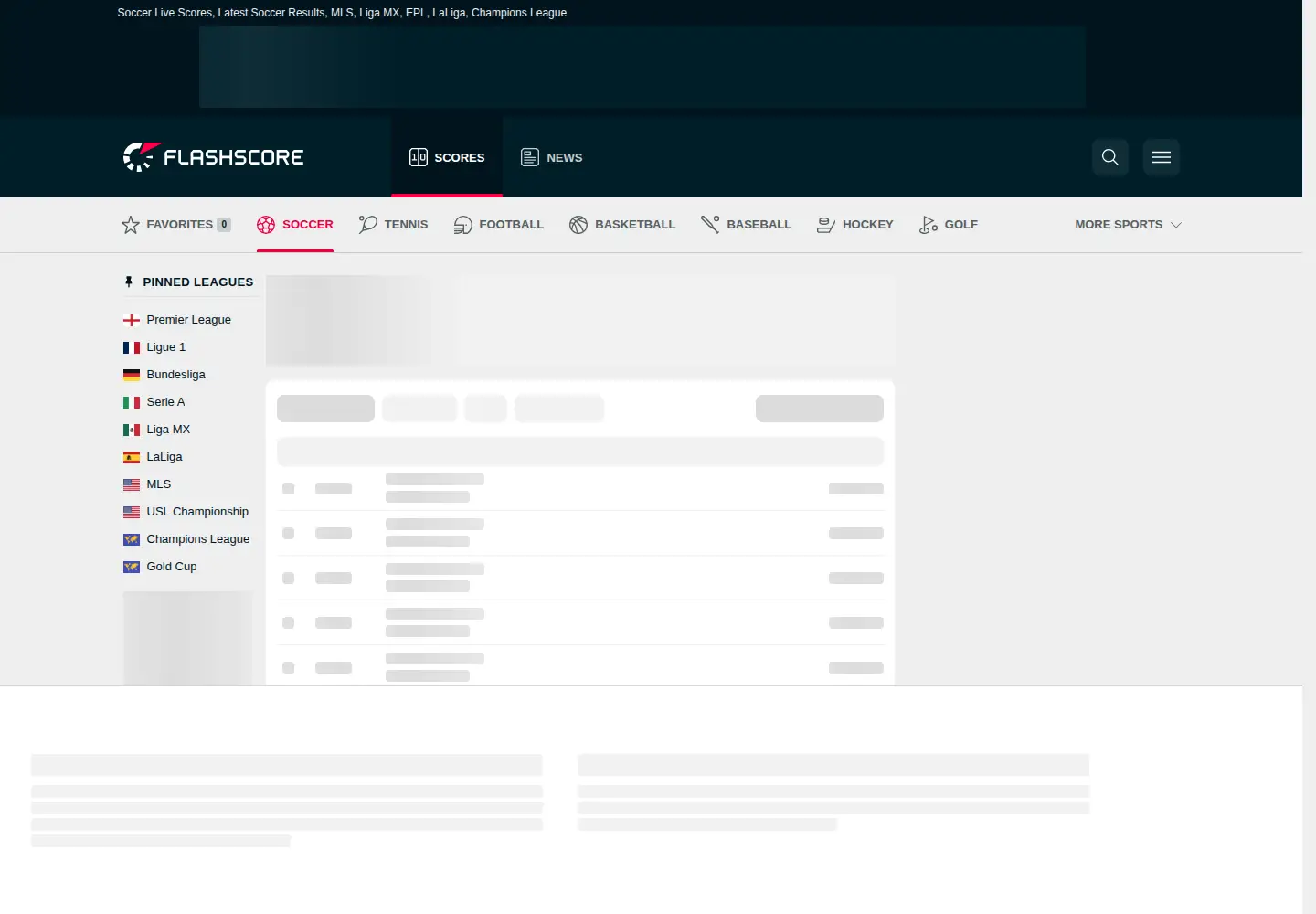Open the Serie A league
The width and height of the screenshot is (1316, 914).
pyautogui.click(x=165, y=402)
